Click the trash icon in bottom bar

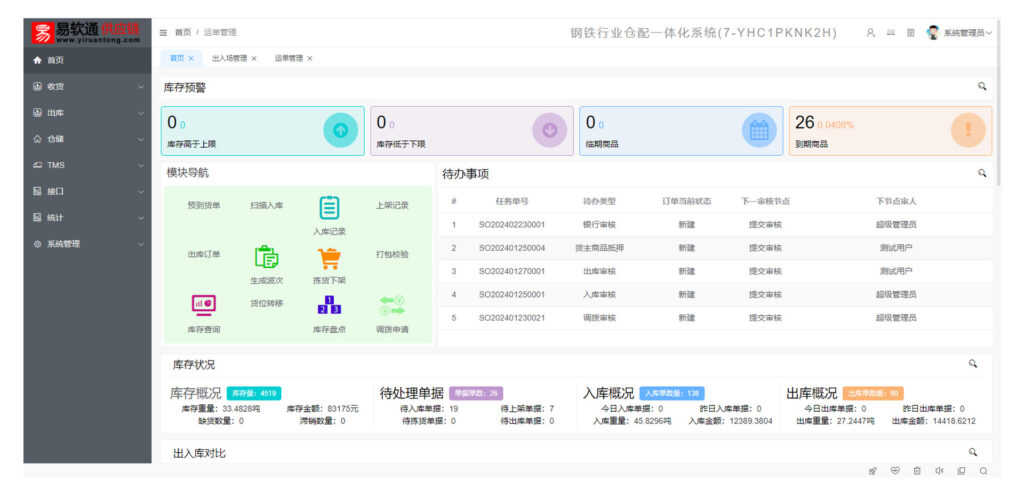pos(917,471)
